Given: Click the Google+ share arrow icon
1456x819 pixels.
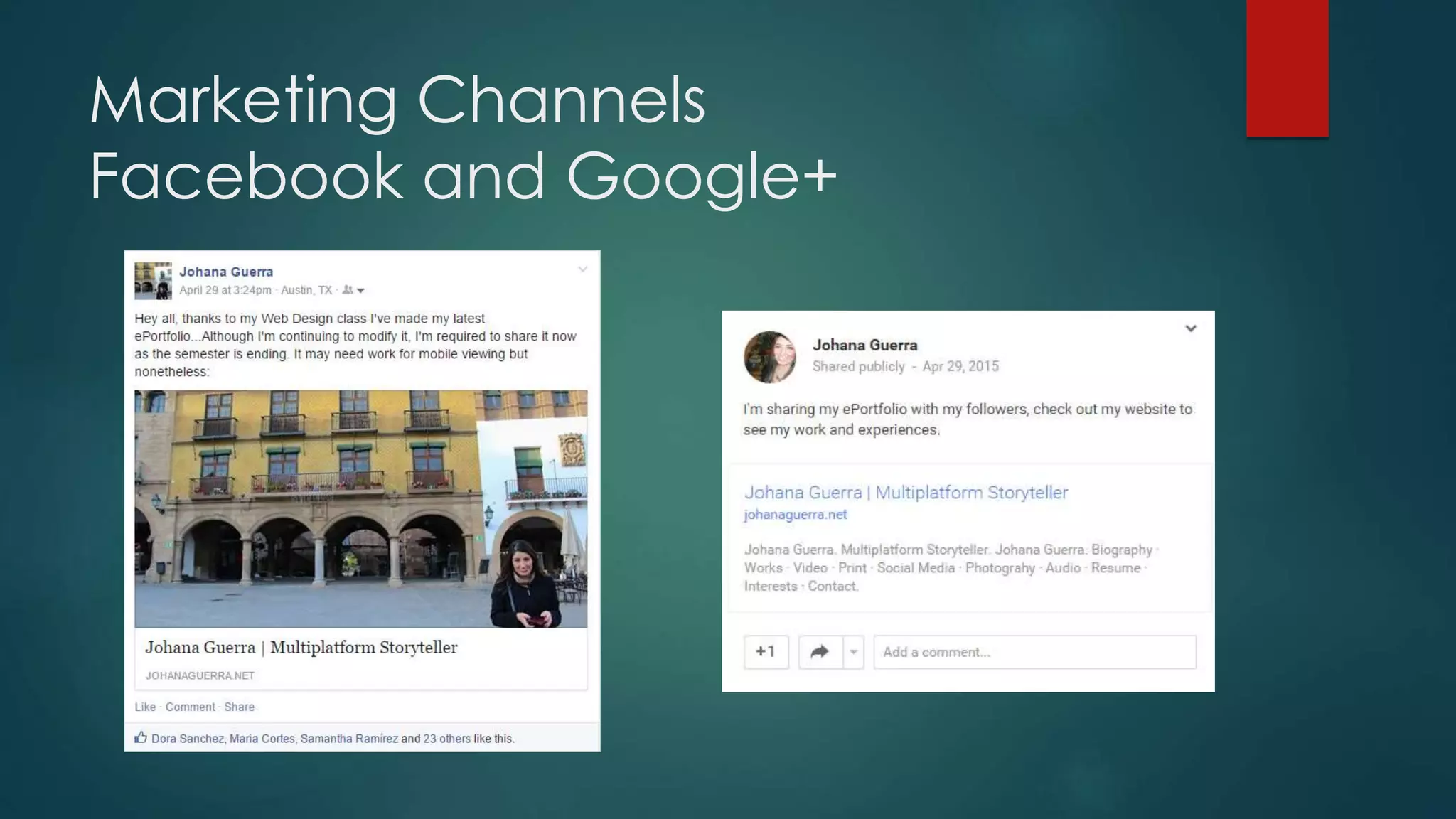Looking at the screenshot, I should pyautogui.click(x=820, y=652).
